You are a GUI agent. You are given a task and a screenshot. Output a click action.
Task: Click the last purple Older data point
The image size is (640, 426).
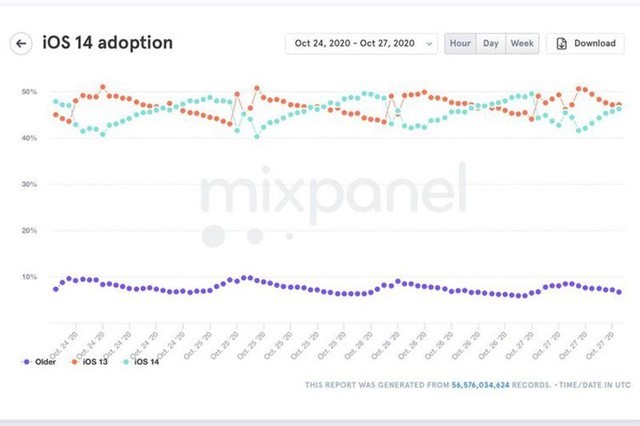click(619, 292)
